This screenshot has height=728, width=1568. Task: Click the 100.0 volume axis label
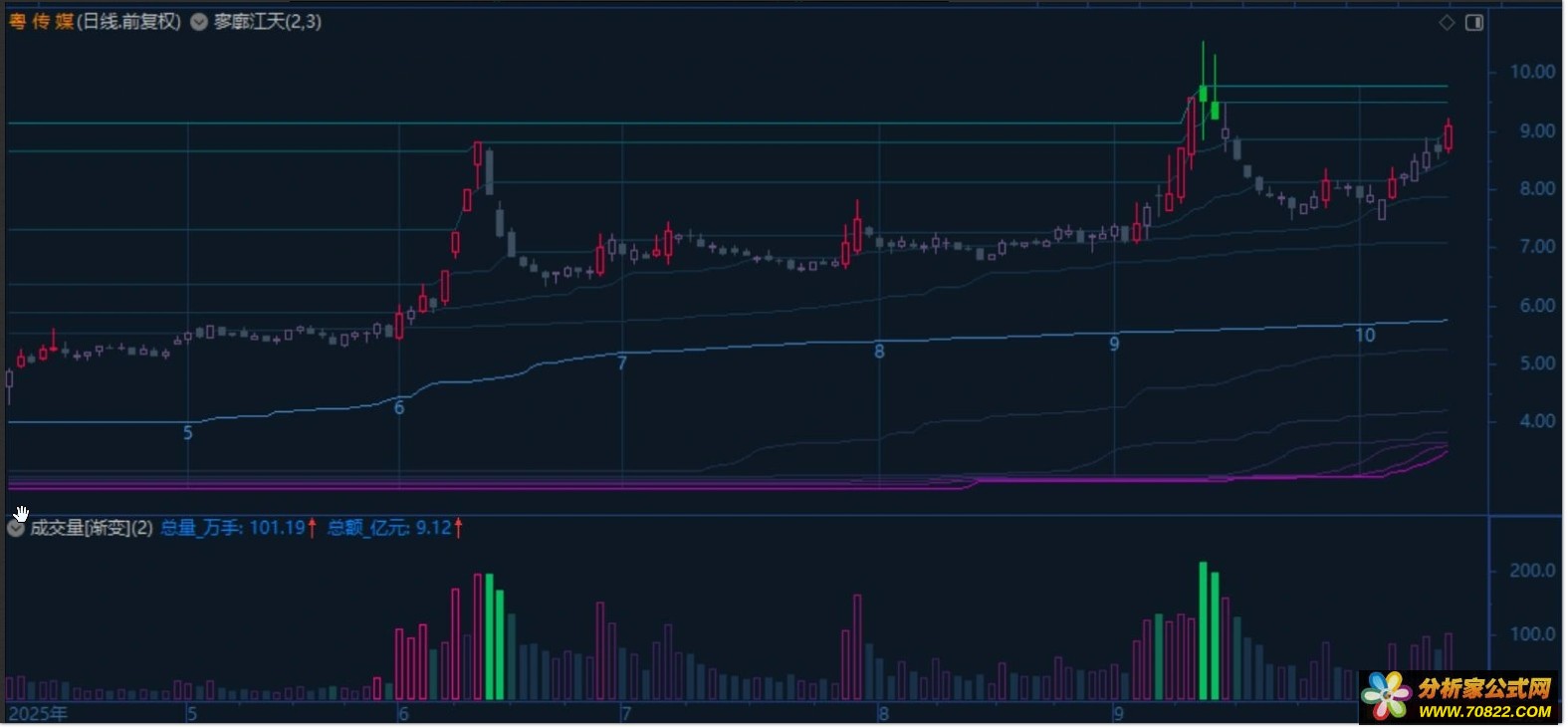click(x=1532, y=634)
